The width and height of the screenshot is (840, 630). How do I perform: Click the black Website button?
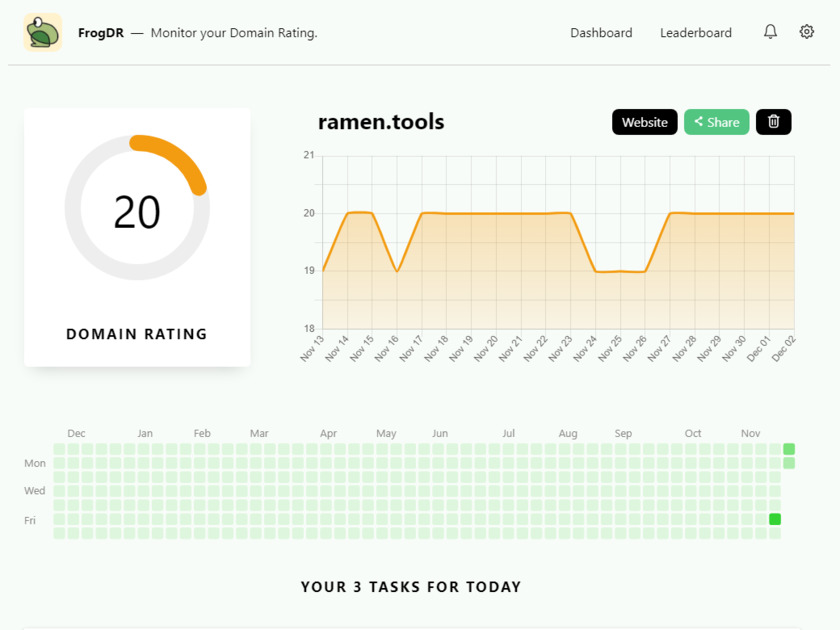pyautogui.click(x=644, y=122)
